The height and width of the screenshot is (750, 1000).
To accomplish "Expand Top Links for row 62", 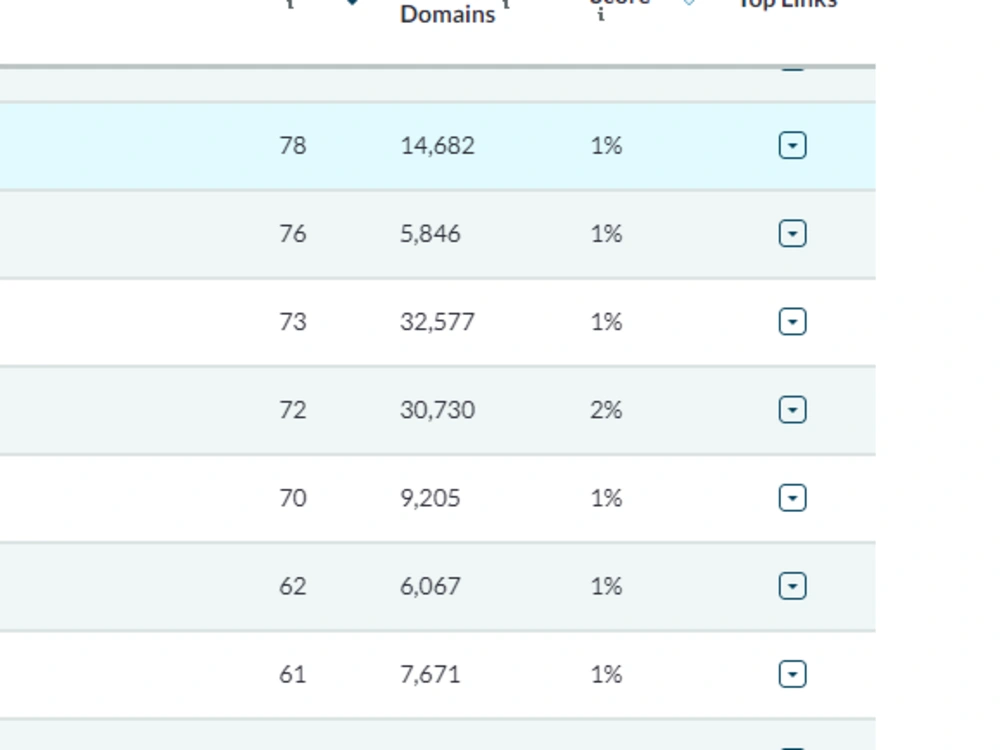I will [x=793, y=586].
